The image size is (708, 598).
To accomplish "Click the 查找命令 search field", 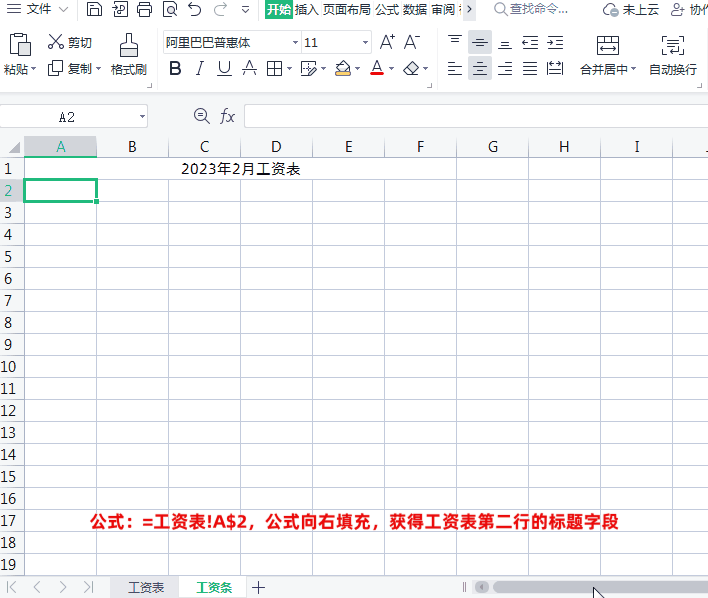I will pos(531,9).
